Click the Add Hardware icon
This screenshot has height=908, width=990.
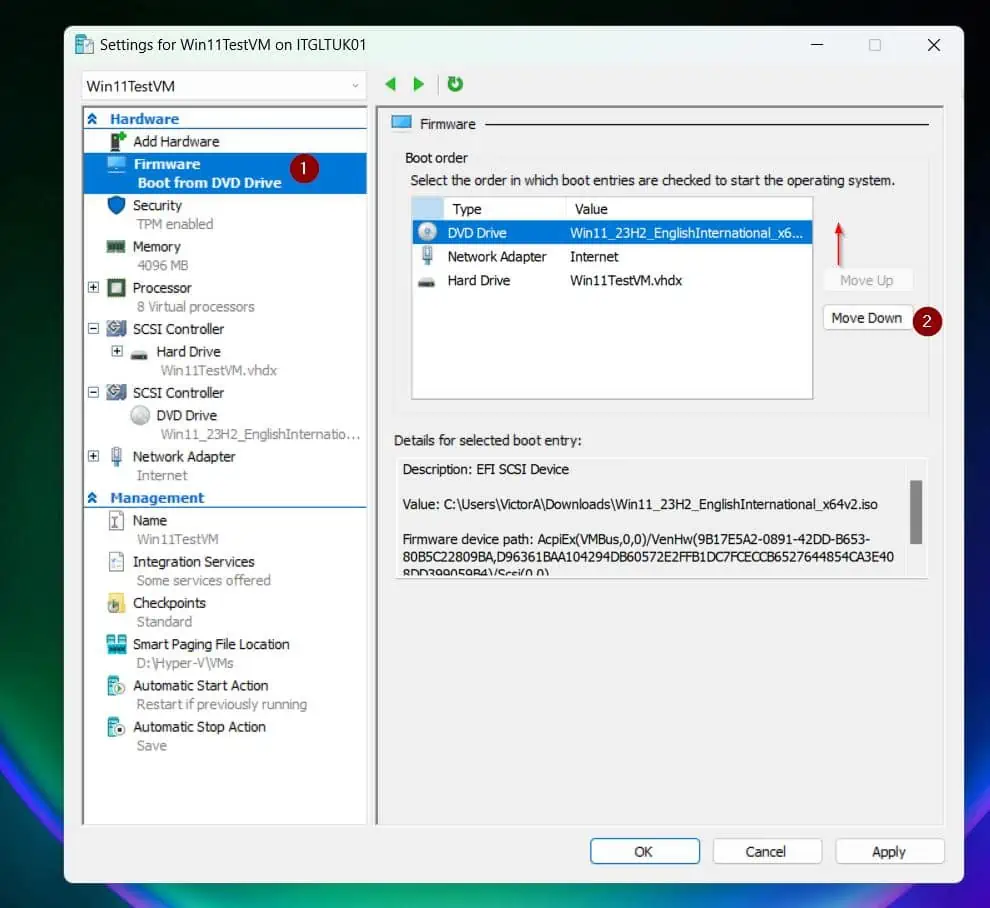point(117,141)
